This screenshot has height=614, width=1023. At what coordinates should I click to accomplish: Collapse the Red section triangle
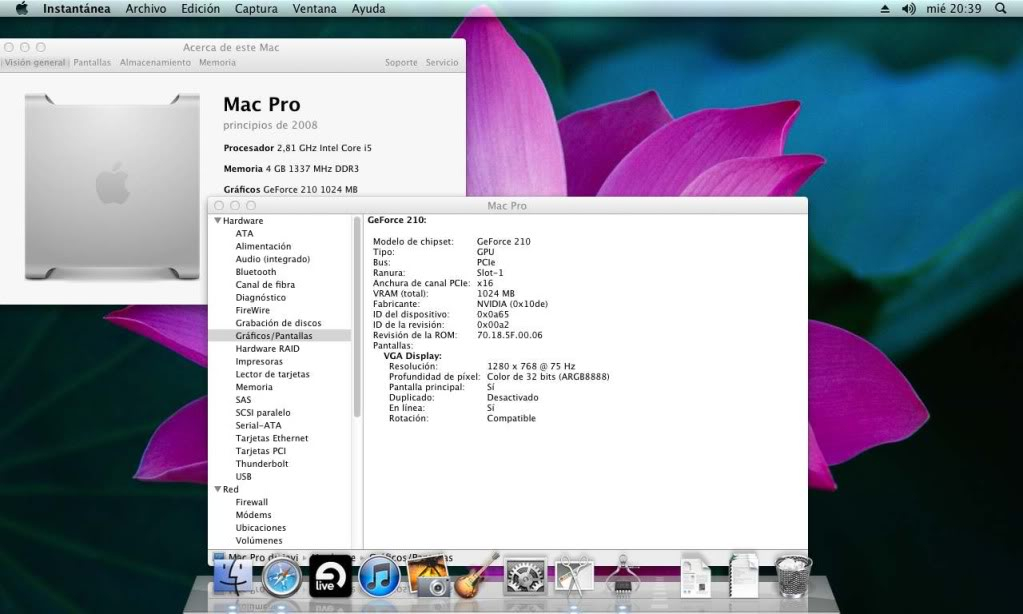pos(218,489)
